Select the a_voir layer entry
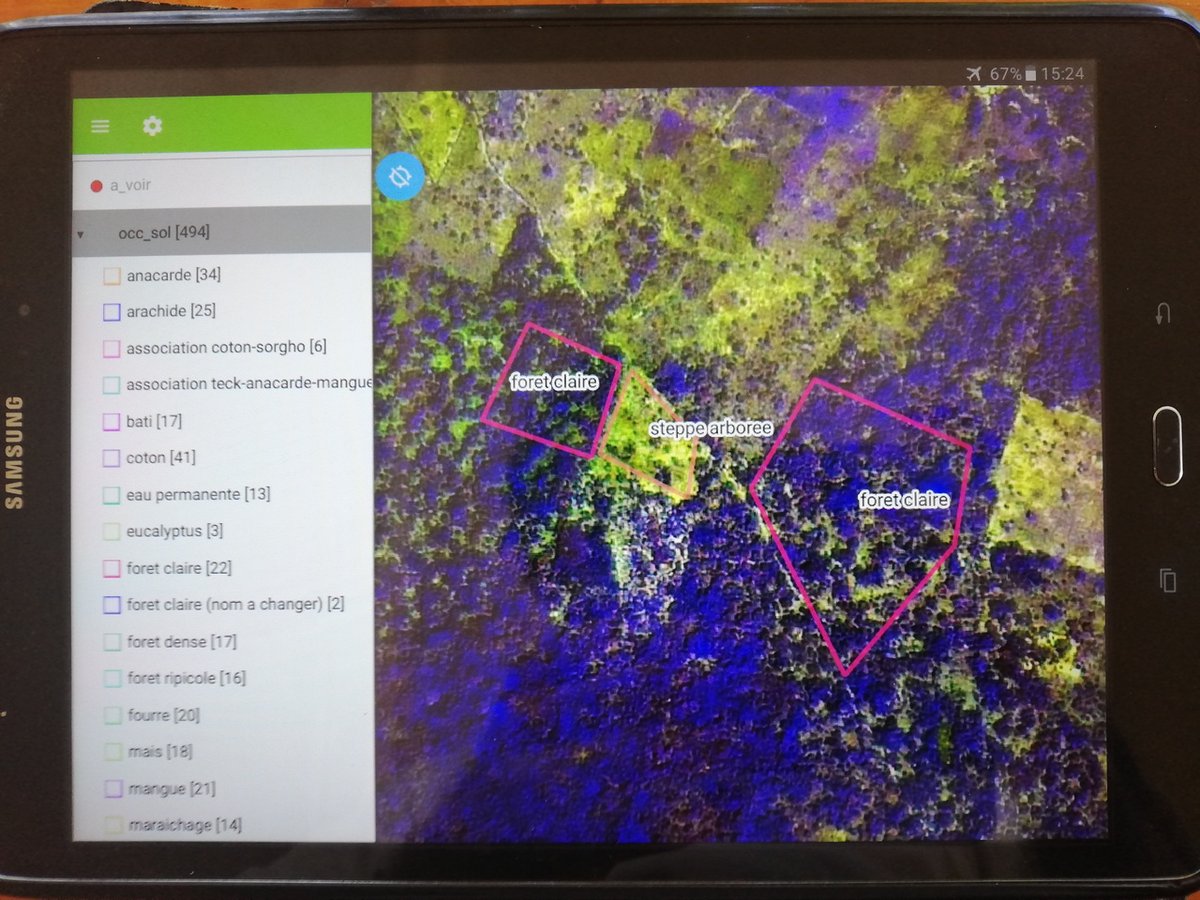The width and height of the screenshot is (1200, 900). tap(130, 184)
